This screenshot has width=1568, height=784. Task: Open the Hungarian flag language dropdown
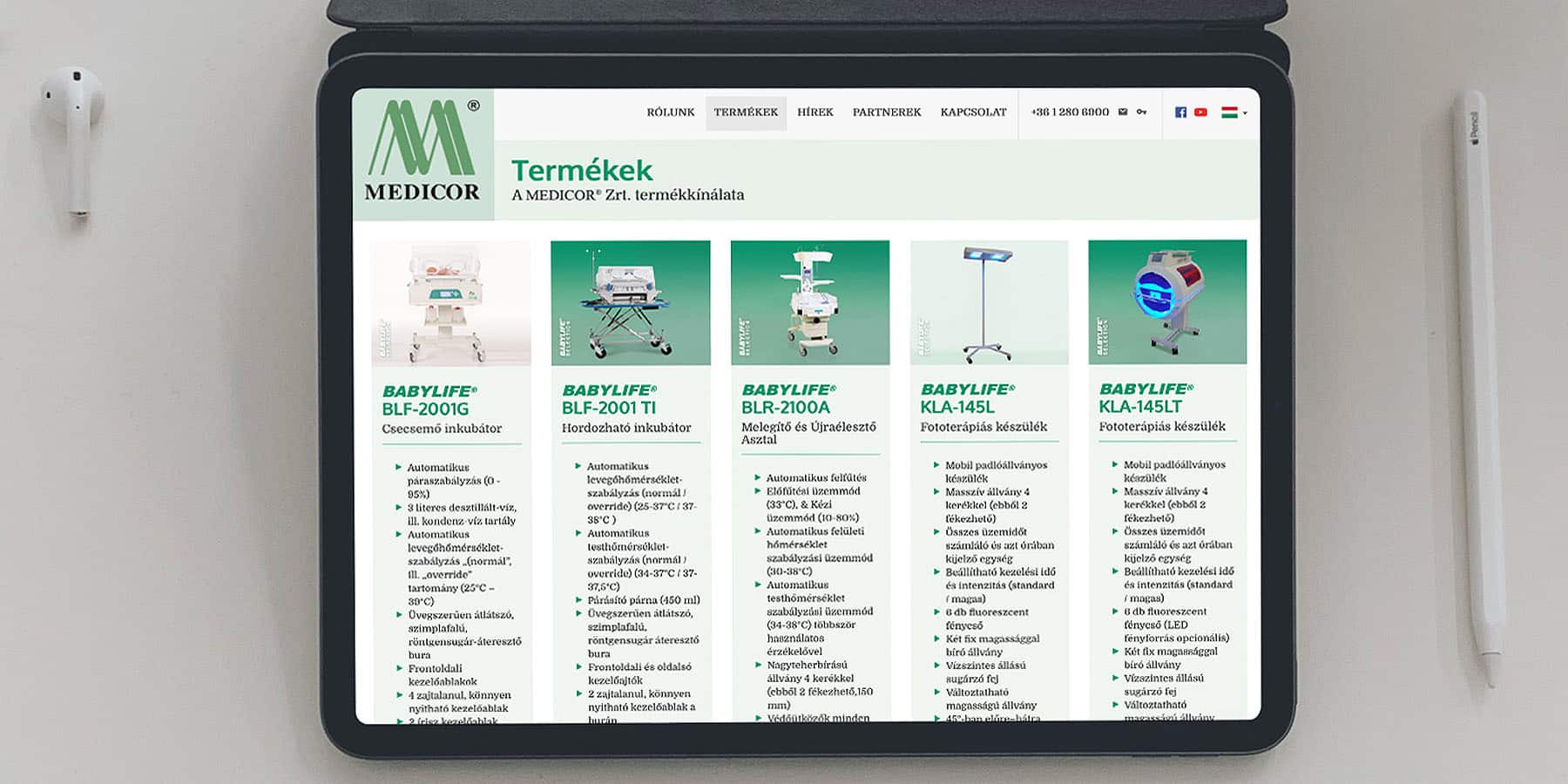1233,112
